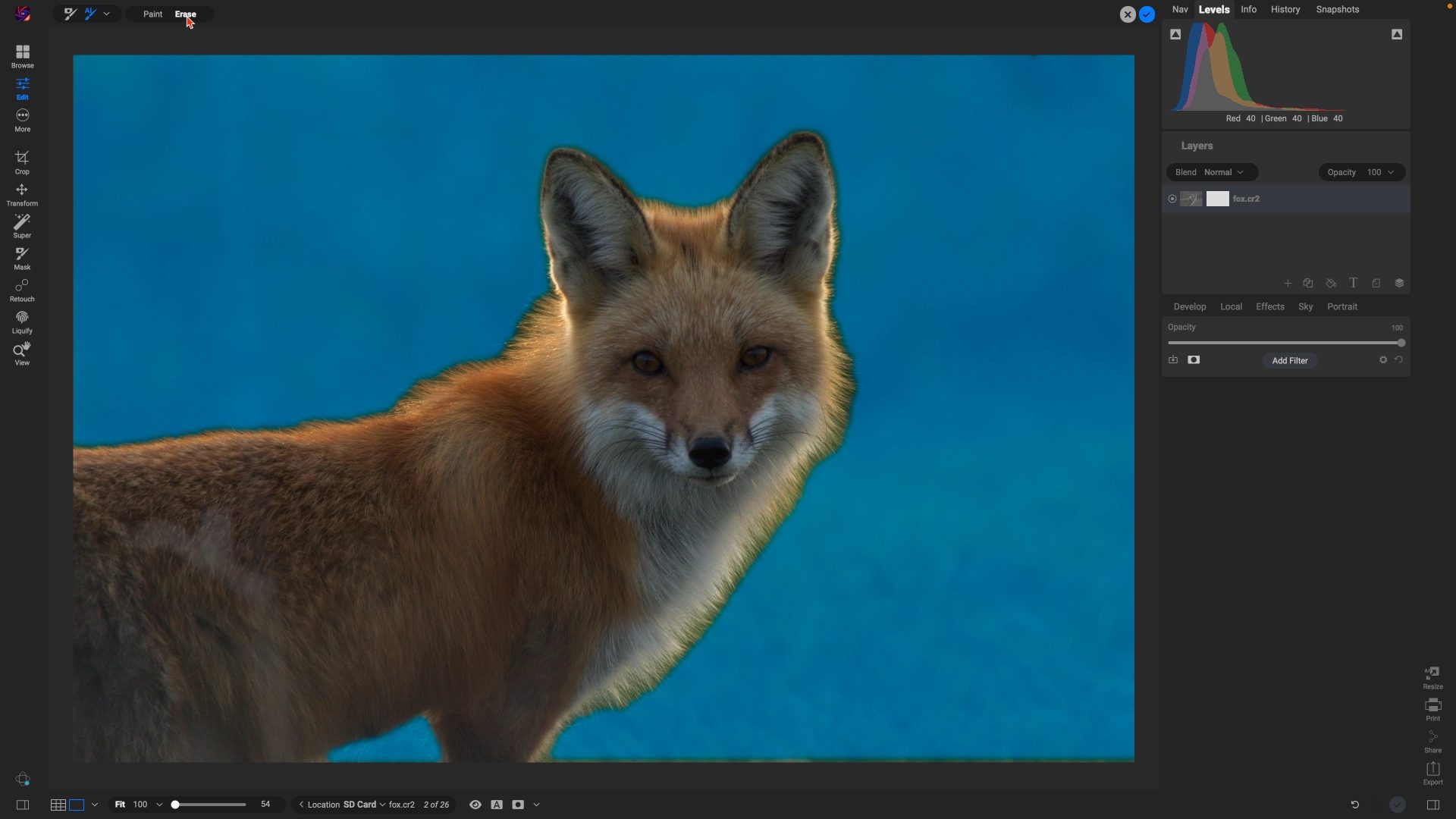Image resolution: width=1456 pixels, height=819 pixels.
Task: Click the filter Opacity slider handle
Action: (x=1401, y=343)
